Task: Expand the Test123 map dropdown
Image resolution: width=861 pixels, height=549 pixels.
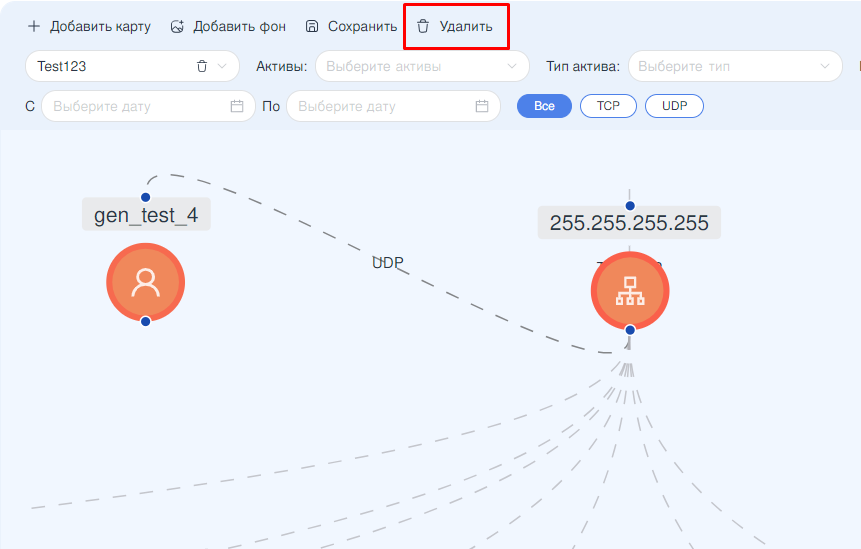Action: [222, 67]
